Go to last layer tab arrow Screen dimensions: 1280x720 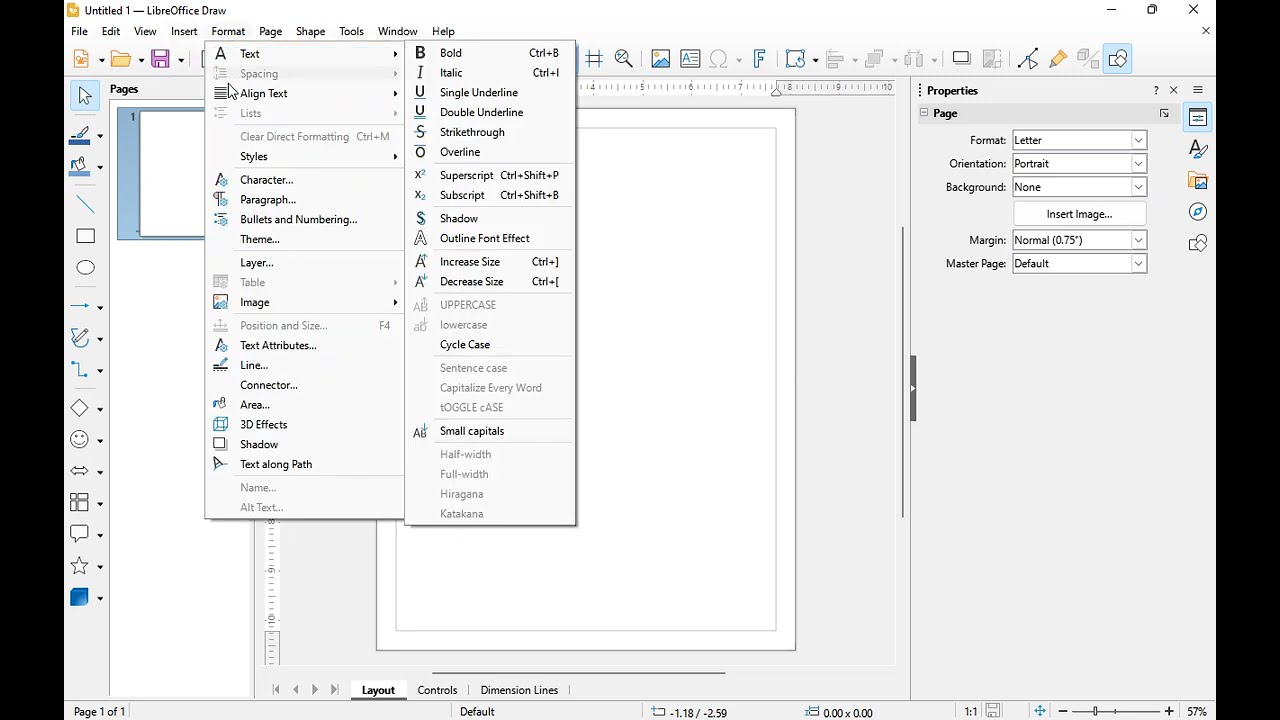pyautogui.click(x=335, y=690)
